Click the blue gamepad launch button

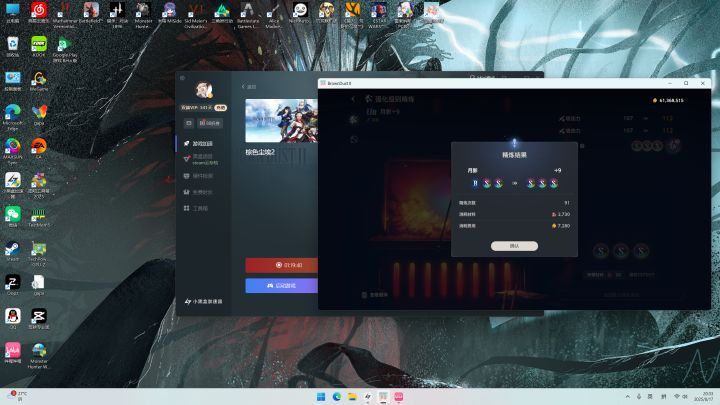(281, 286)
